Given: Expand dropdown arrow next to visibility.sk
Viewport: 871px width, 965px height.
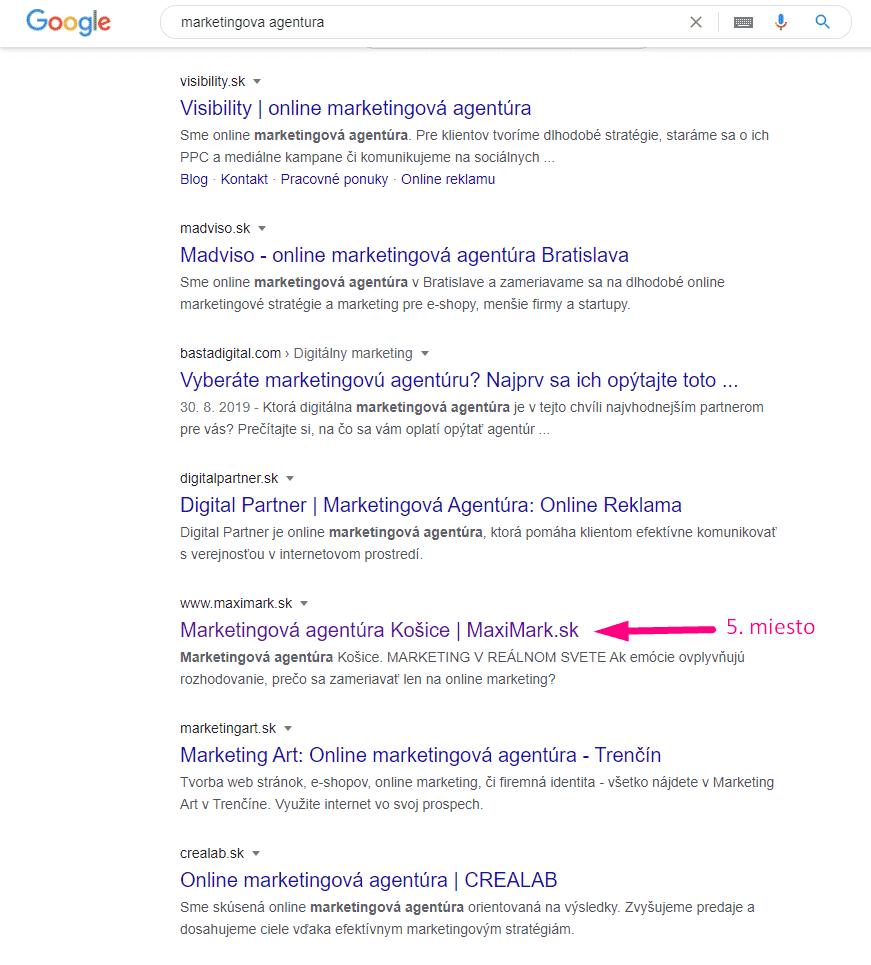Looking at the screenshot, I should [x=257, y=81].
